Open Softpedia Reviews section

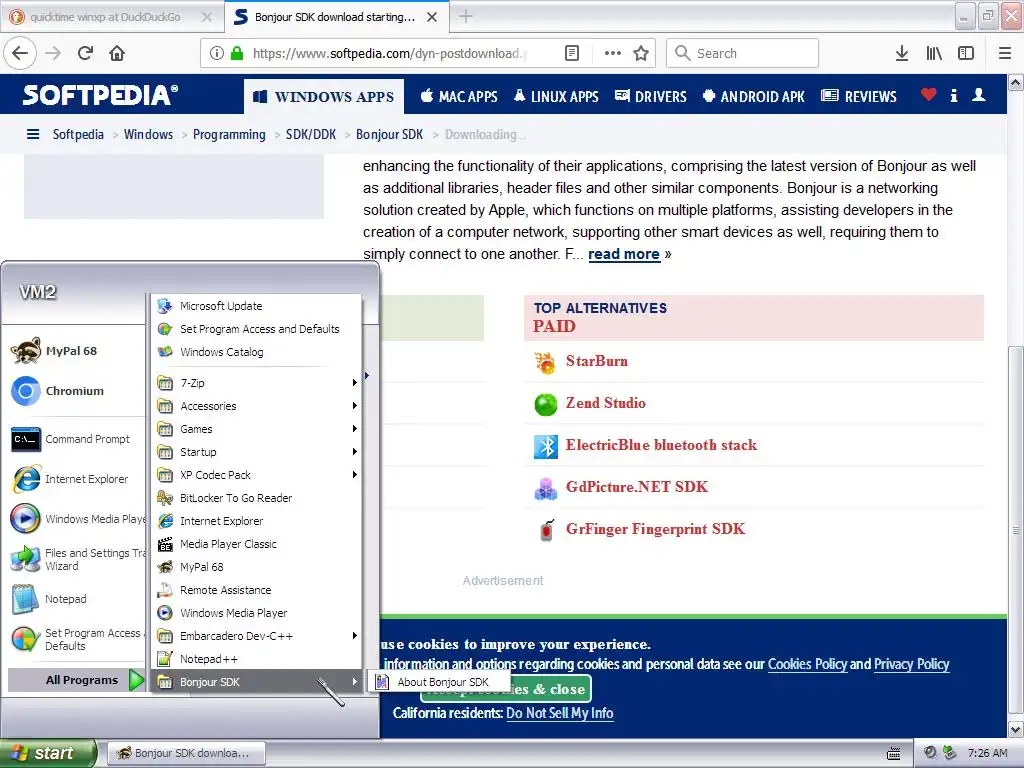(x=859, y=97)
